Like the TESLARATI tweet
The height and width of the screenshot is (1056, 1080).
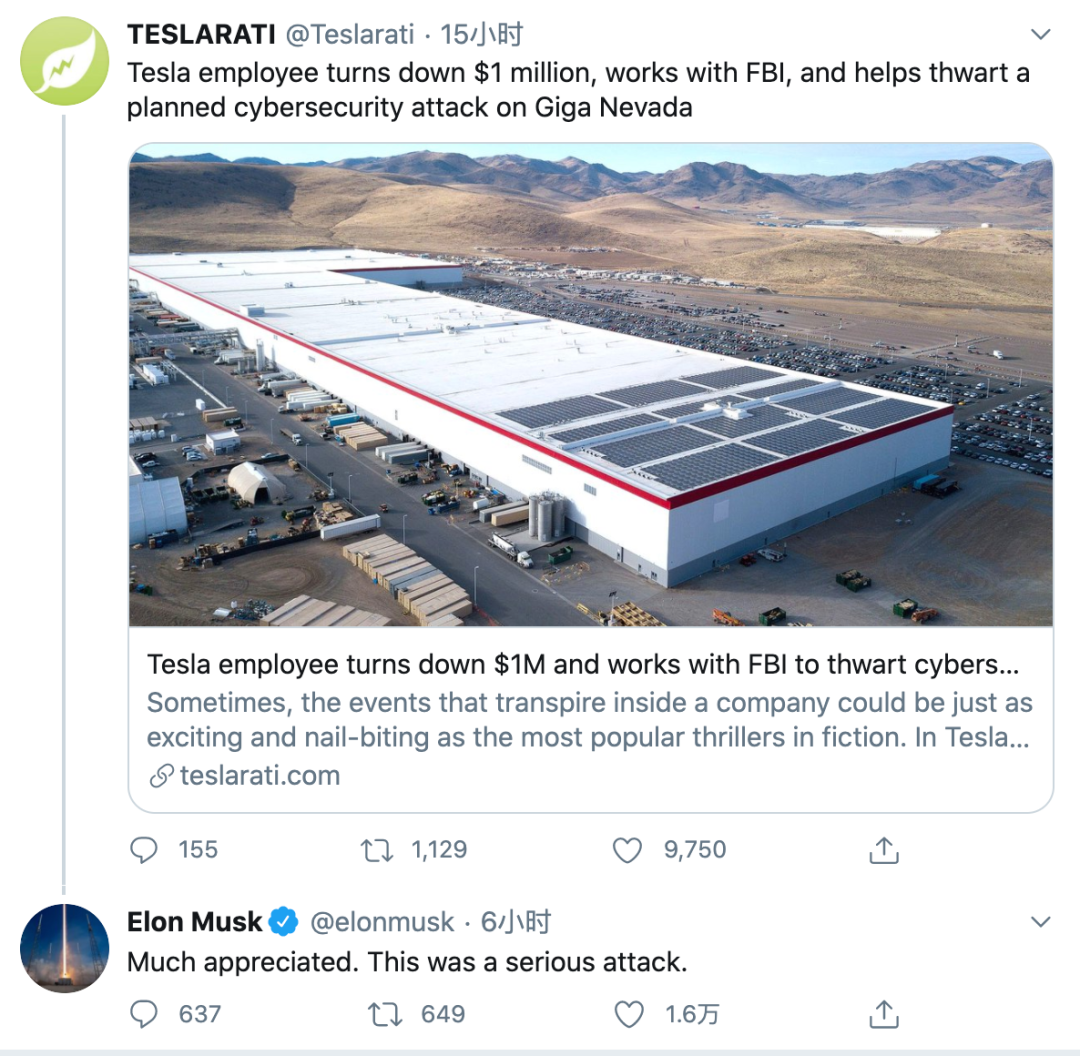(627, 850)
